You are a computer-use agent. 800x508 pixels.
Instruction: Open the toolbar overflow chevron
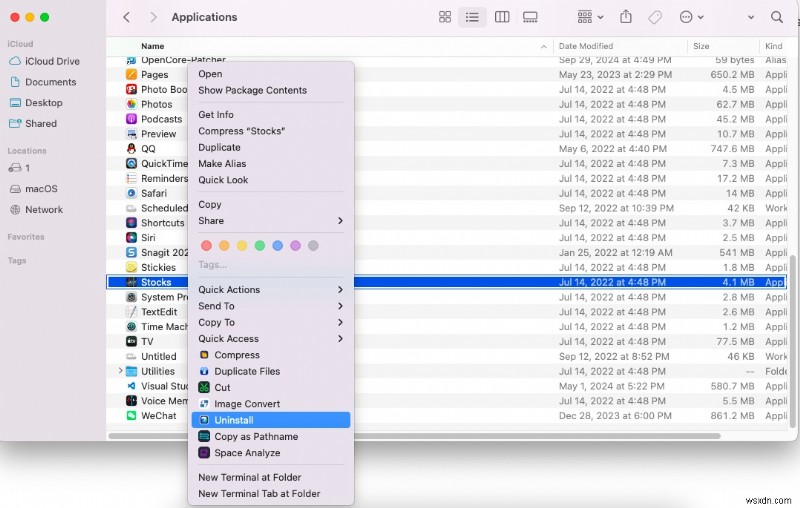click(x=751, y=17)
